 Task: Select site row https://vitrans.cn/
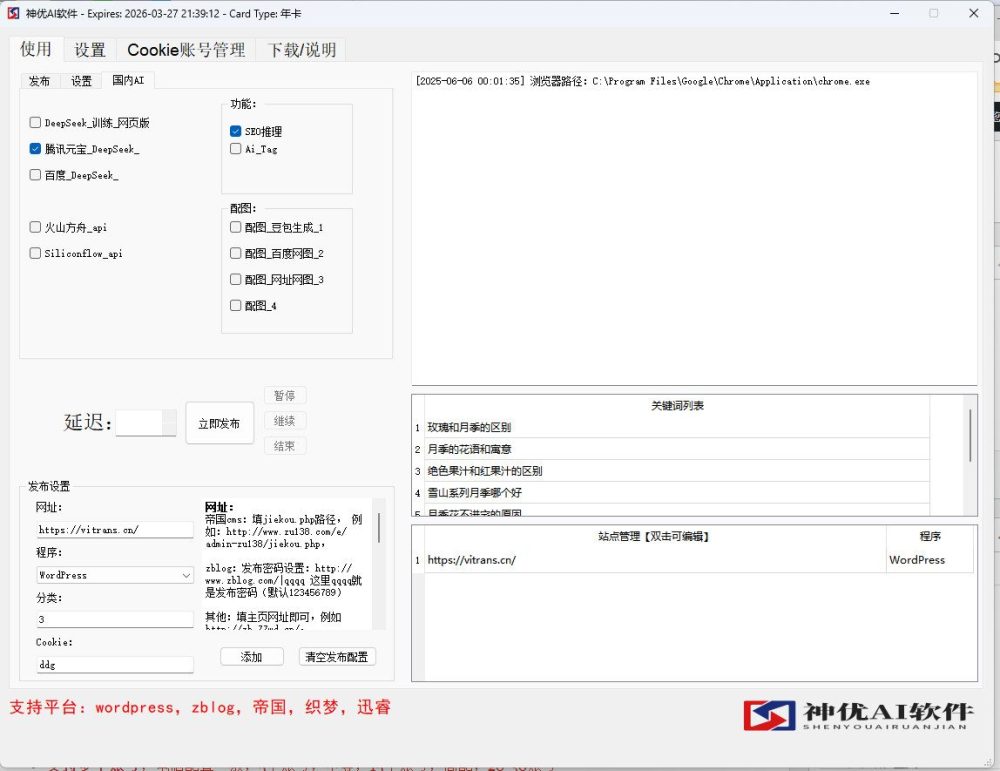[655, 560]
